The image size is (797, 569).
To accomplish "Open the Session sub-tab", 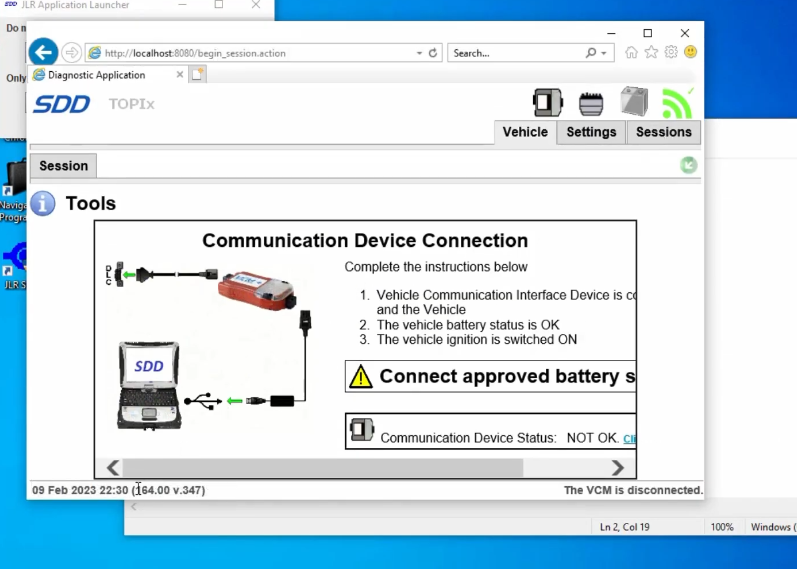I will pyautogui.click(x=64, y=166).
